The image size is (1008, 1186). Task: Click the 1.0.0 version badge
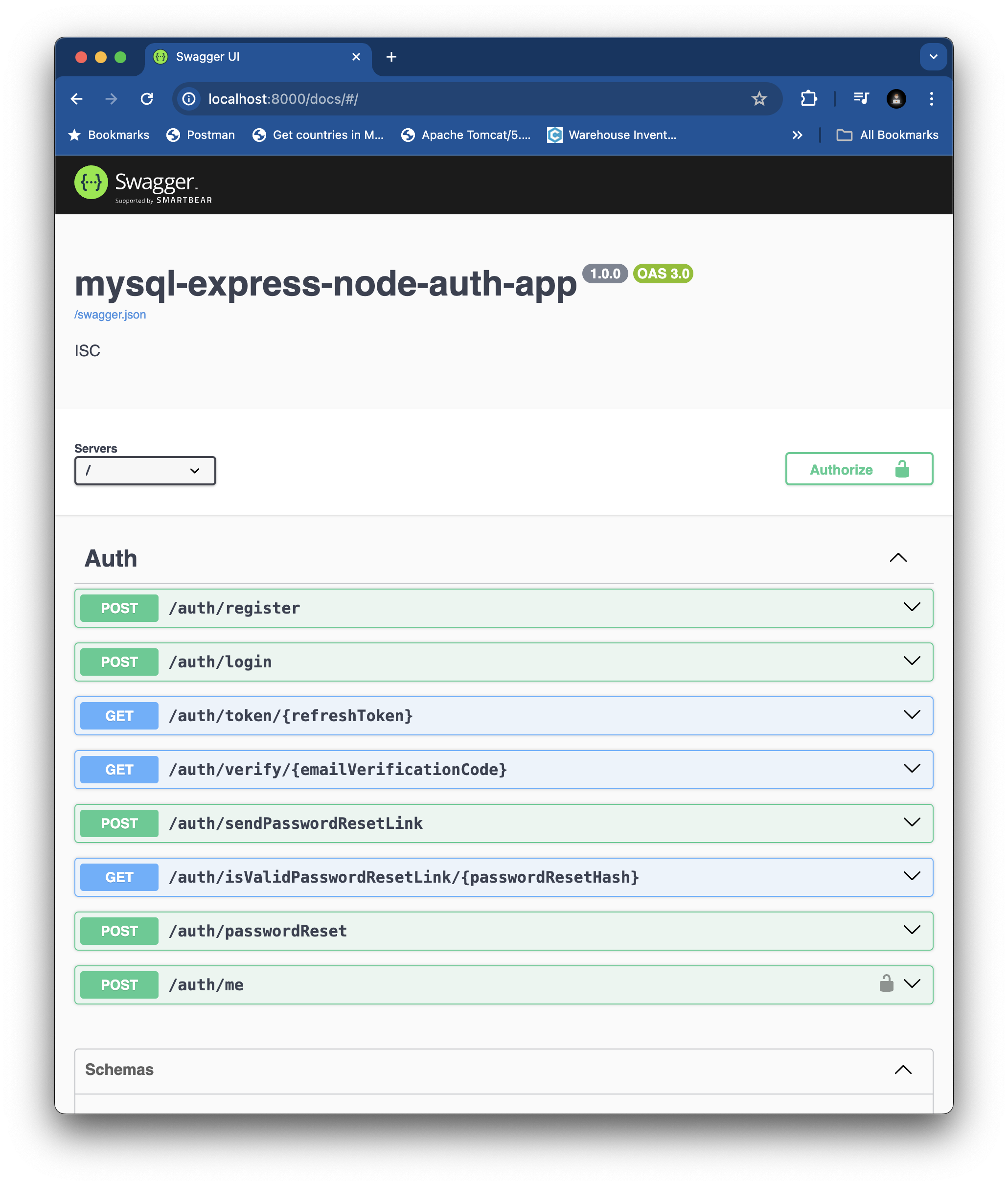[x=605, y=274]
